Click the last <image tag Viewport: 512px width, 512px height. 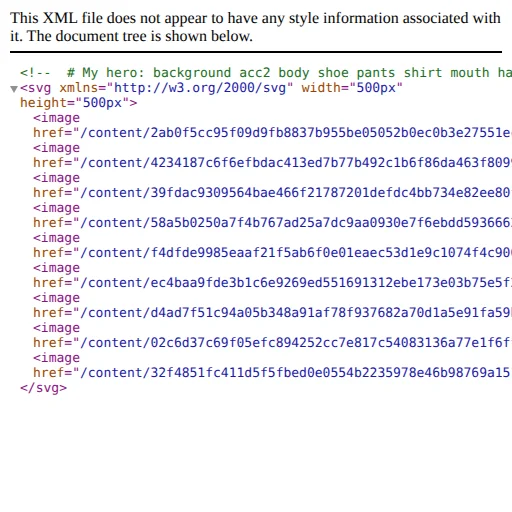[56, 358]
